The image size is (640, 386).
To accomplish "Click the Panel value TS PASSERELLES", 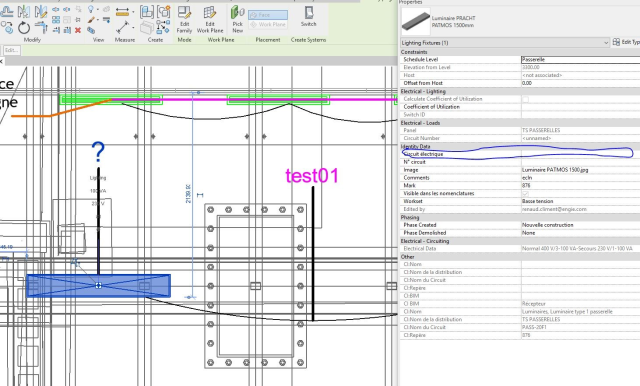I will 541,131.
